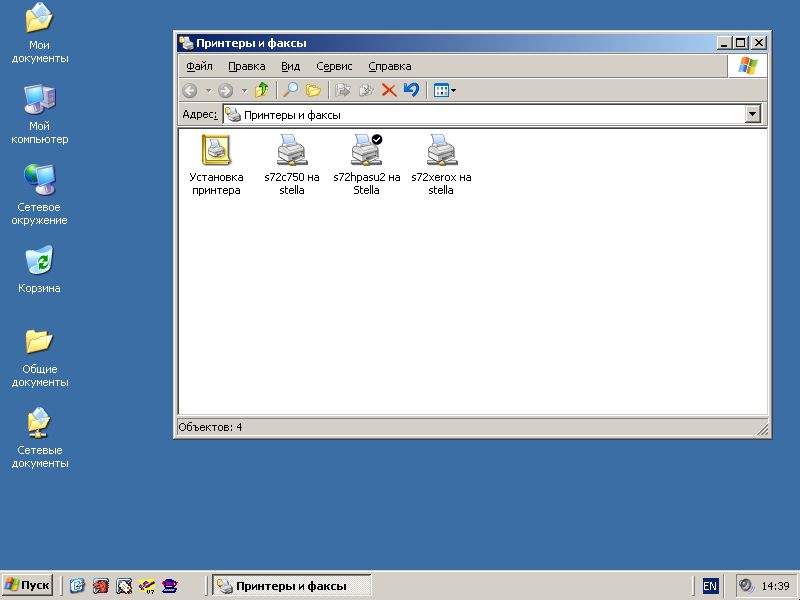Open the Файл menu

[x=199, y=66]
